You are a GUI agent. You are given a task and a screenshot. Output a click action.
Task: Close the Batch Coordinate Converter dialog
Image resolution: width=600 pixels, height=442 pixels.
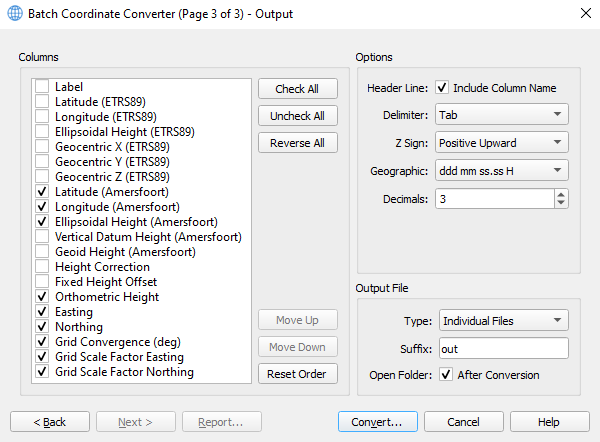[x=585, y=13]
